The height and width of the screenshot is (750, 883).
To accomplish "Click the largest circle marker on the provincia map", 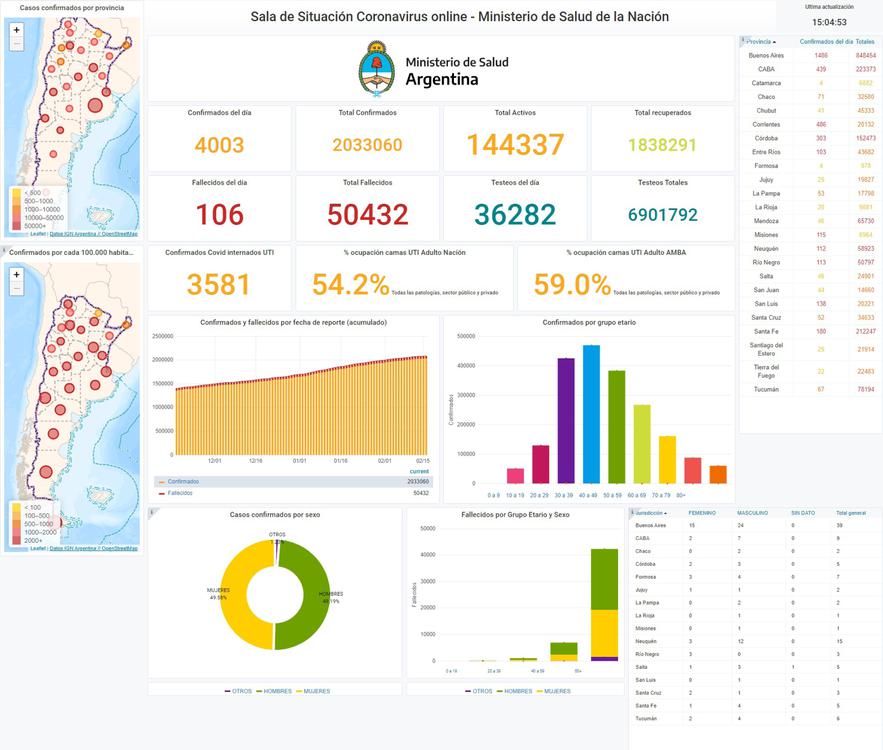I will [x=95, y=105].
